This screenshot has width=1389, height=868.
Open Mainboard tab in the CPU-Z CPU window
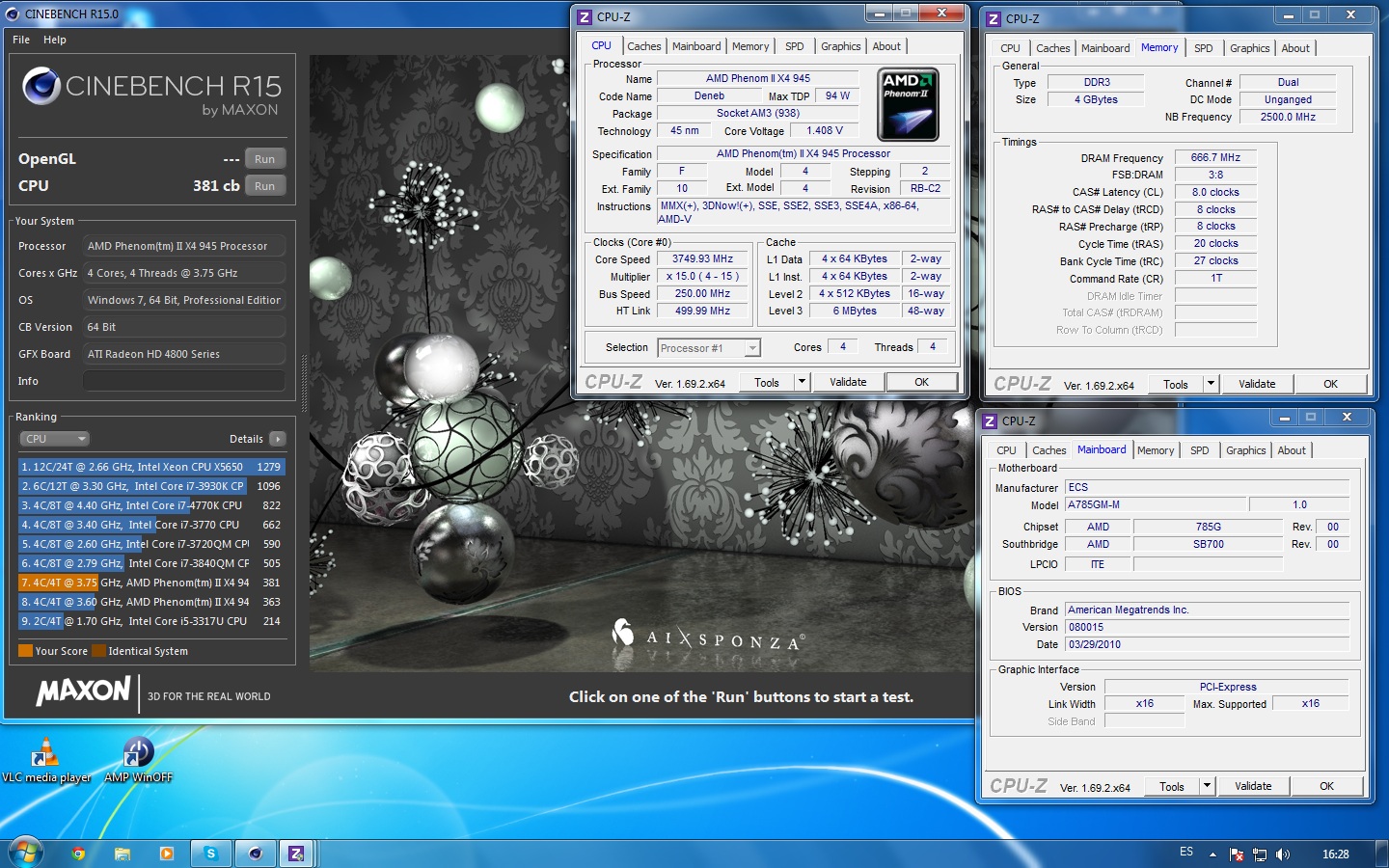pos(696,46)
